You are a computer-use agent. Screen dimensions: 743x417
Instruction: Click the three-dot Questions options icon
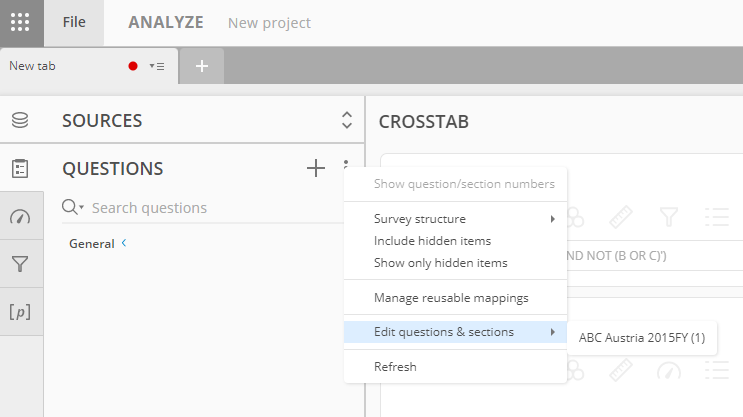pos(346,164)
